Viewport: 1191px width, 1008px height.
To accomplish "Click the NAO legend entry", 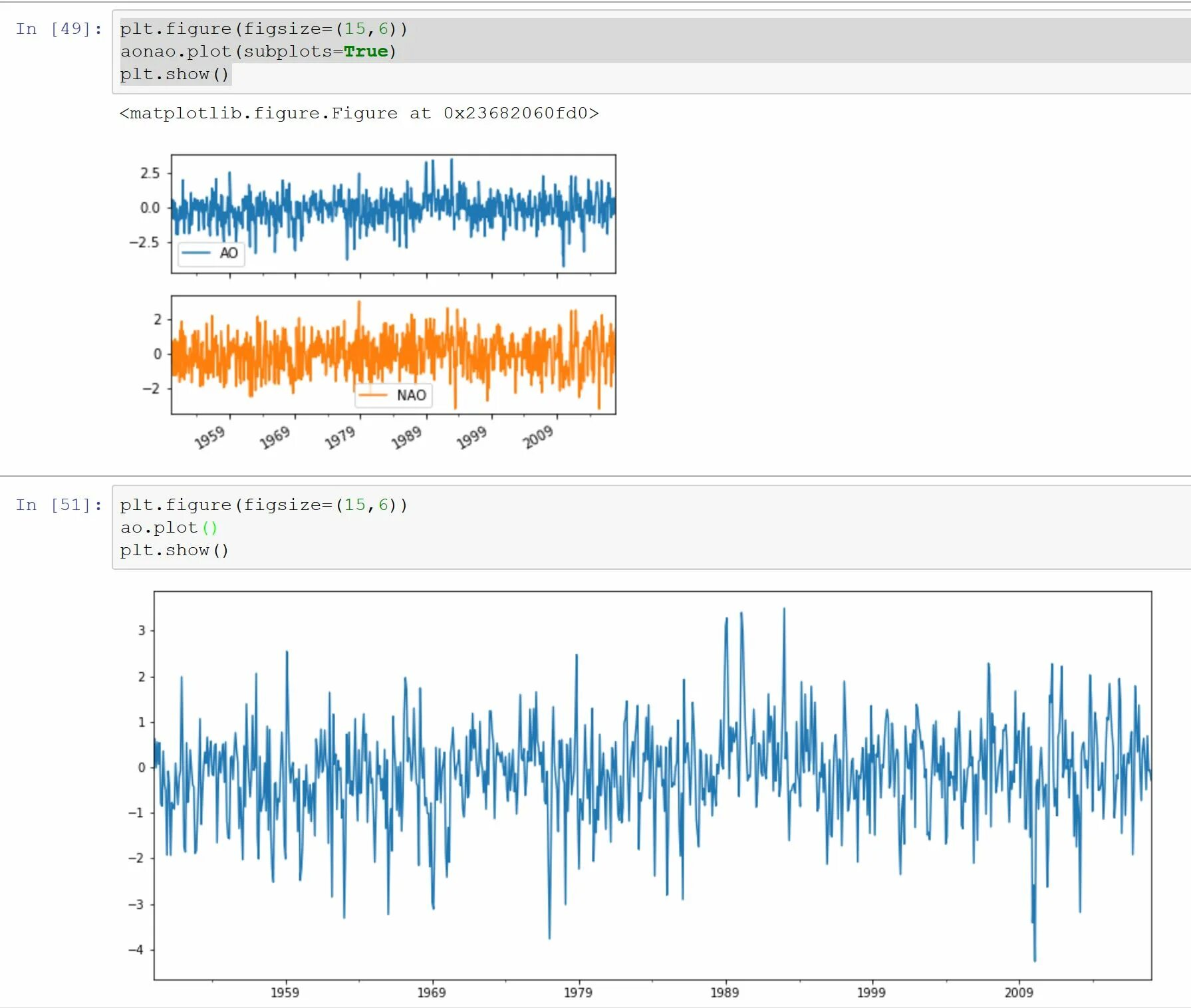I will click(394, 395).
